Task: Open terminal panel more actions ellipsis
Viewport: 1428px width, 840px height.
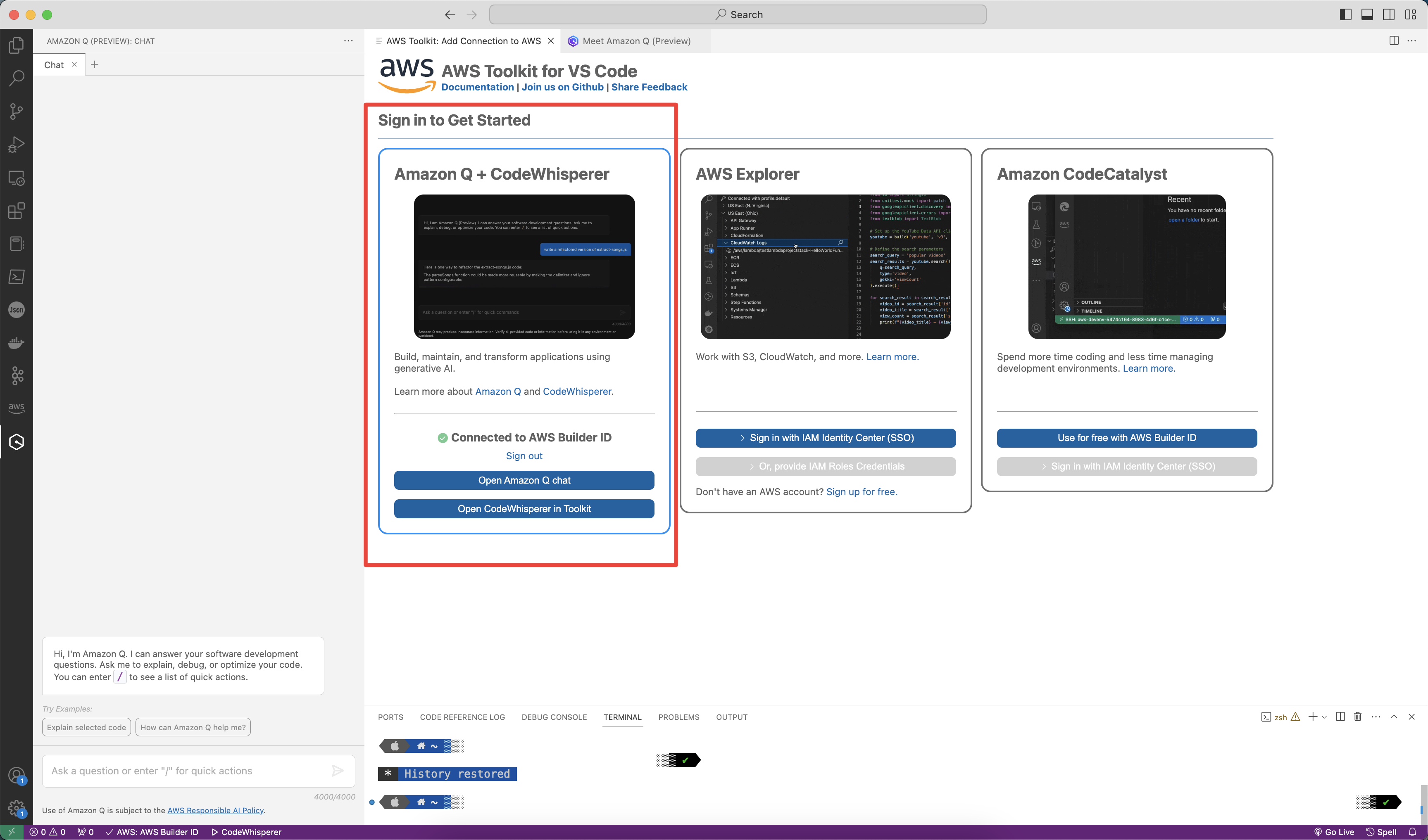Action: pos(1376,717)
